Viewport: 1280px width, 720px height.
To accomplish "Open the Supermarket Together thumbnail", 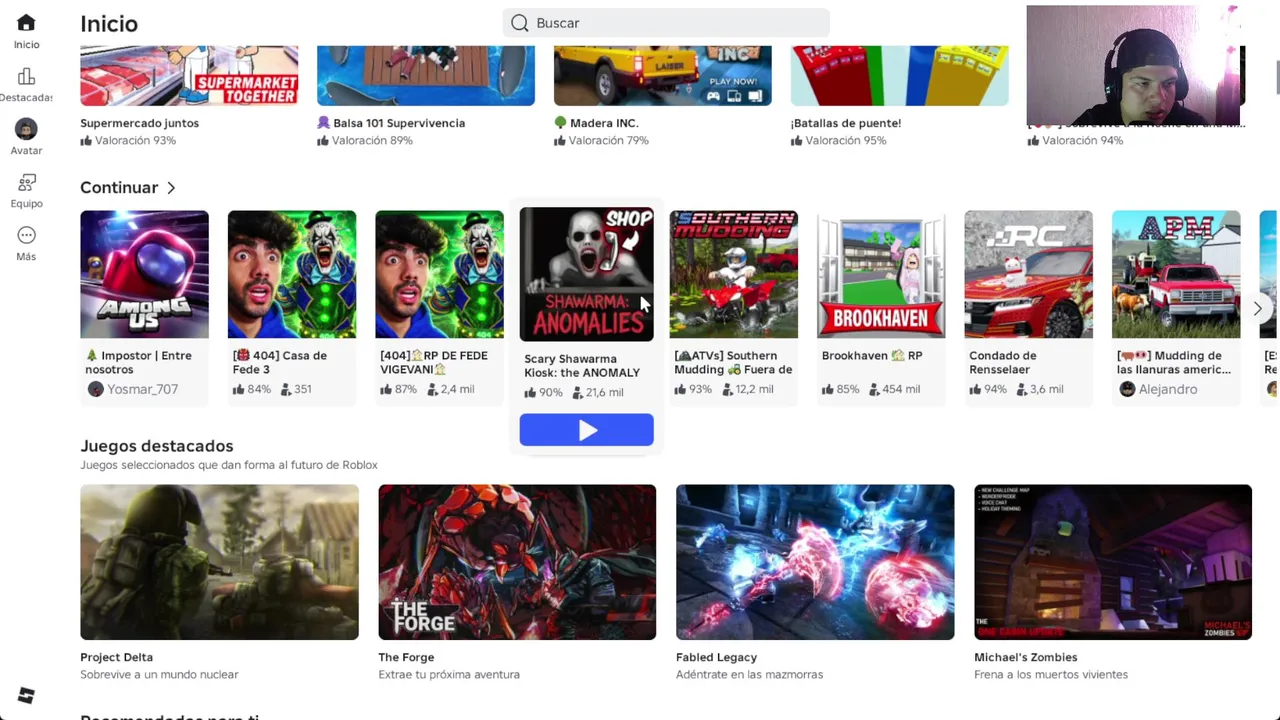I will (189, 76).
